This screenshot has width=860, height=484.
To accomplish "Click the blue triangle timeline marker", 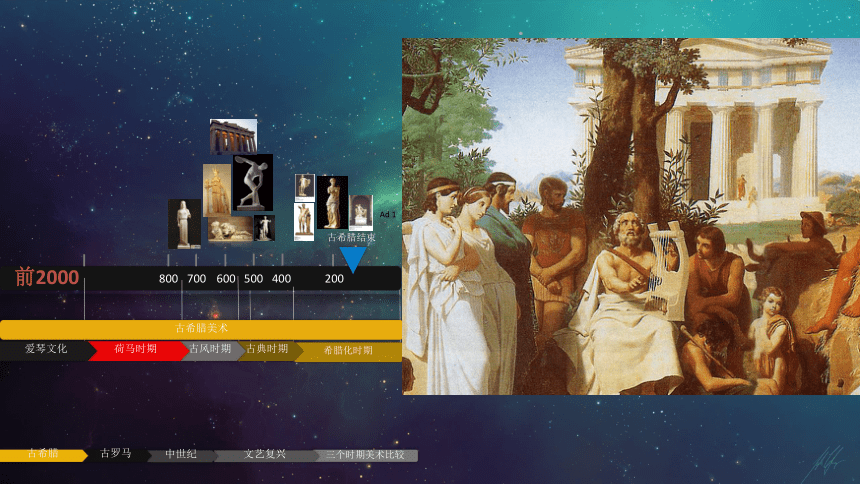I will pos(353,260).
